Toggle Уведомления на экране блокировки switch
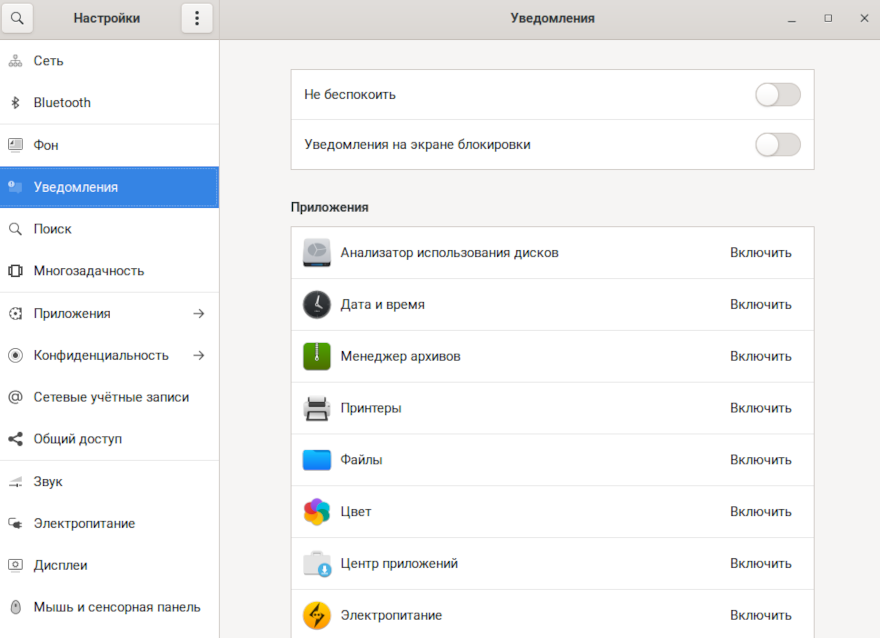This screenshot has width=880, height=638. (777, 145)
